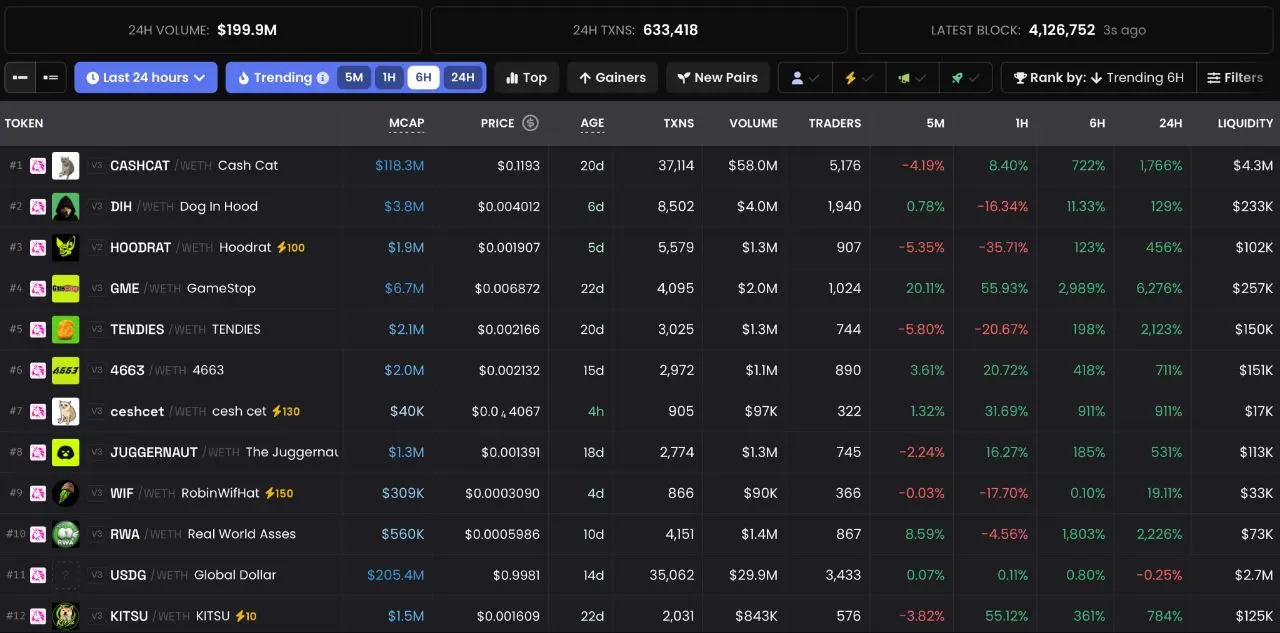Sort by the TRADERS column header
This screenshot has height=633, width=1280.
coord(835,123)
